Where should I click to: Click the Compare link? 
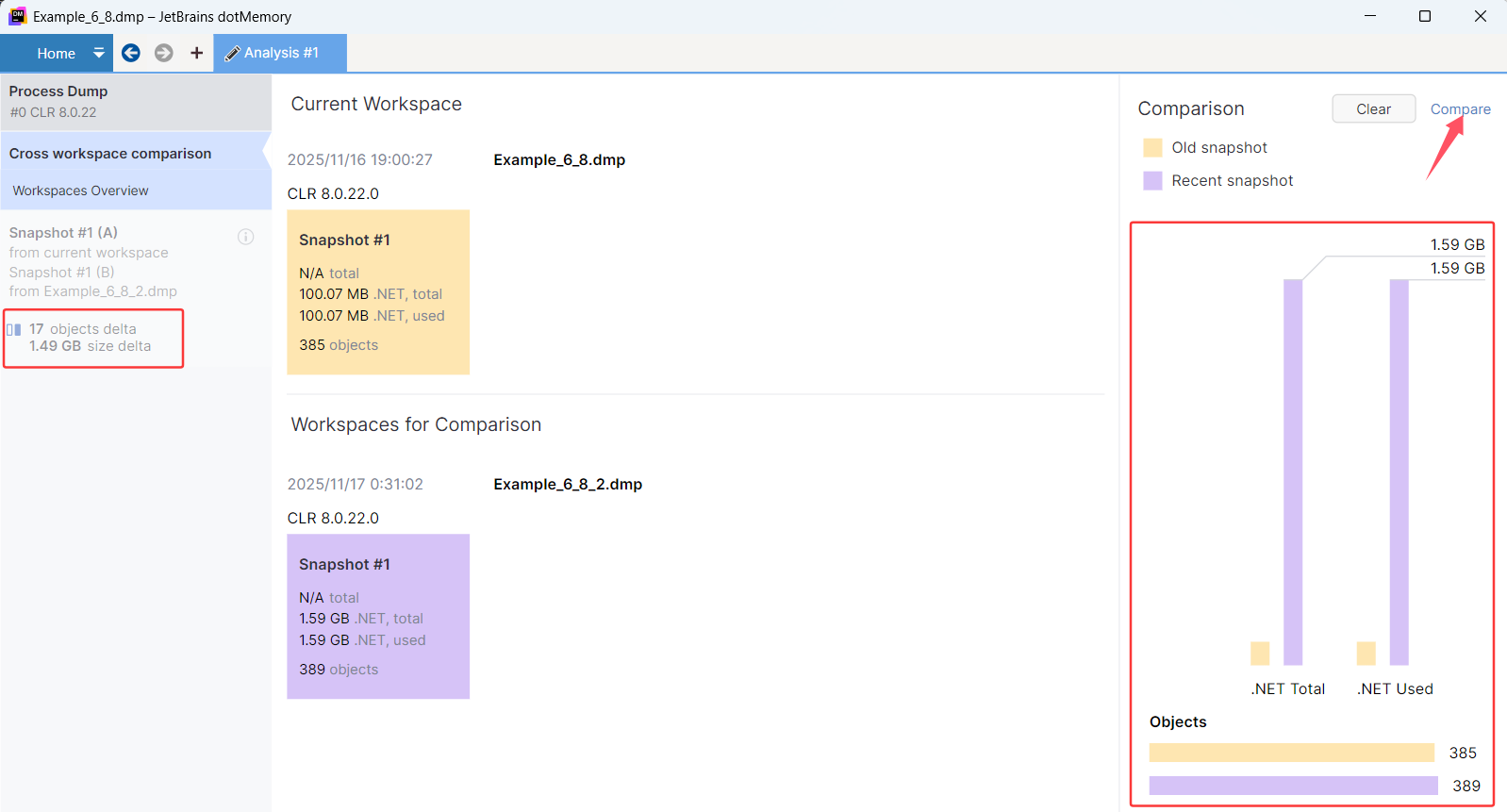[1460, 109]
